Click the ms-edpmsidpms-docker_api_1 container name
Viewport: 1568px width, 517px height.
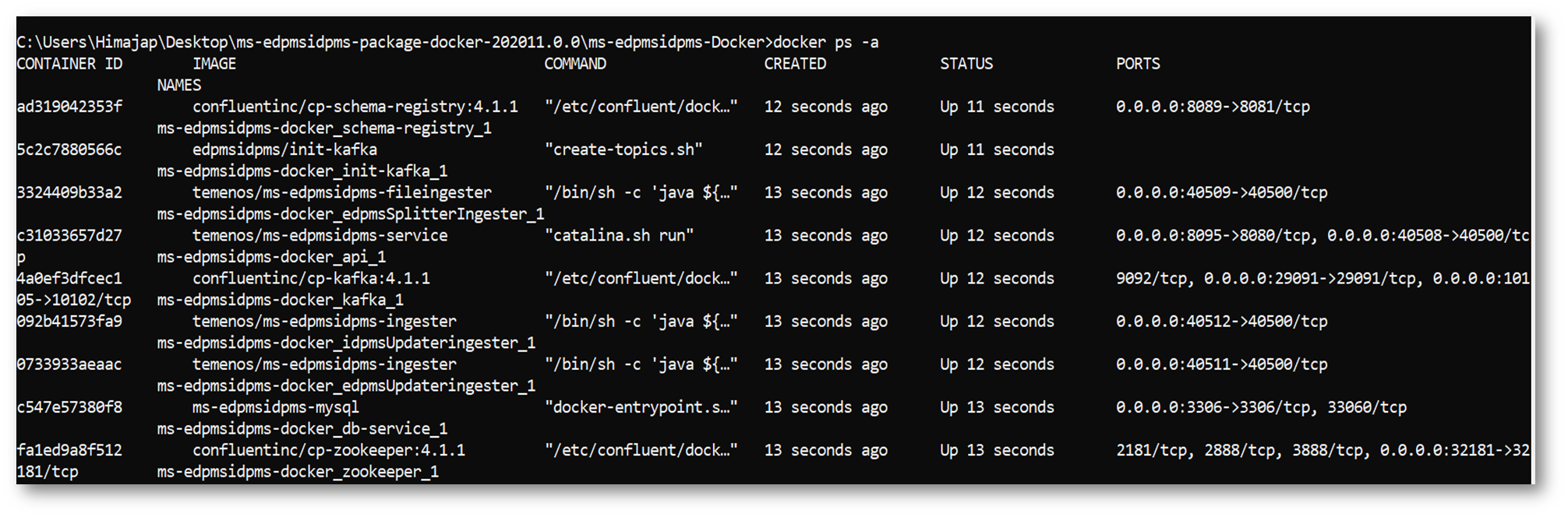(271, 257)
